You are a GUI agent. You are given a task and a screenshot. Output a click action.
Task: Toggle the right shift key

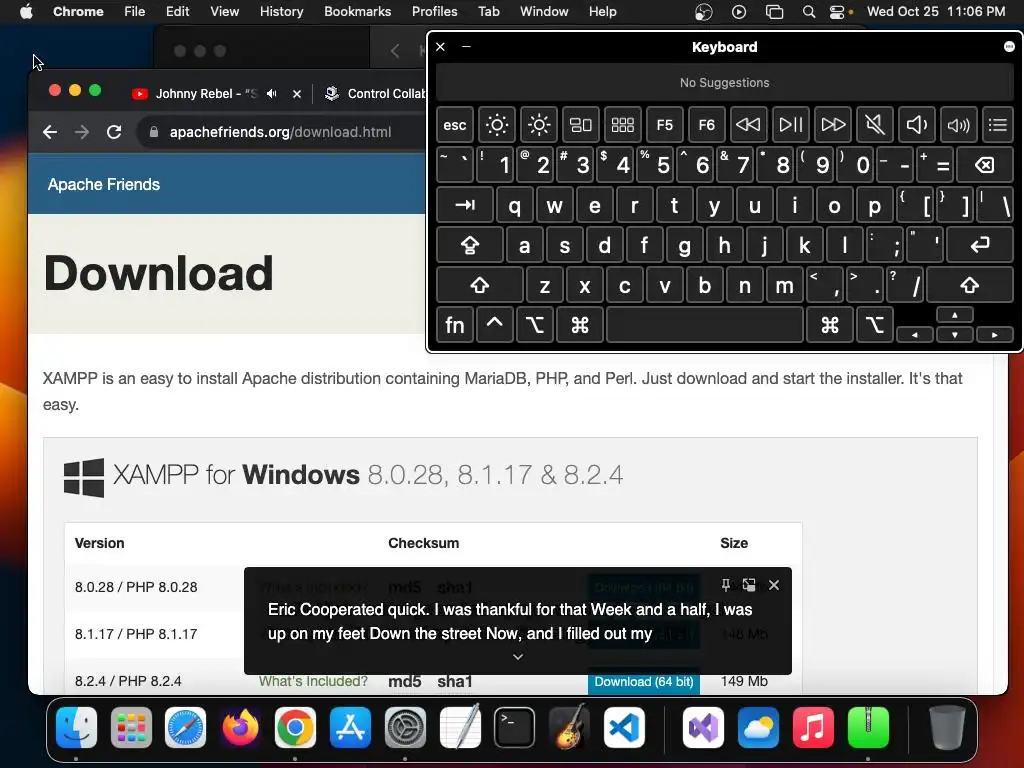pyautogui.click(x=970, y=285)
